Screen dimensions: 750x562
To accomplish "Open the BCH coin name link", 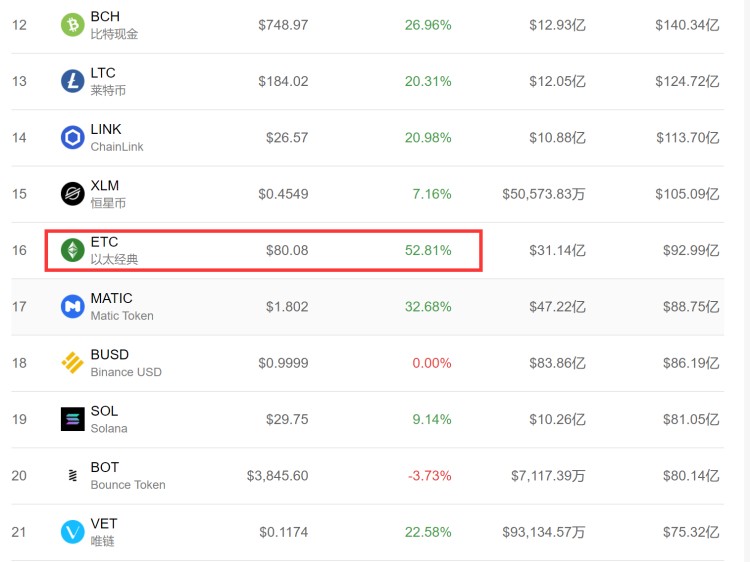I will [105, 16].
